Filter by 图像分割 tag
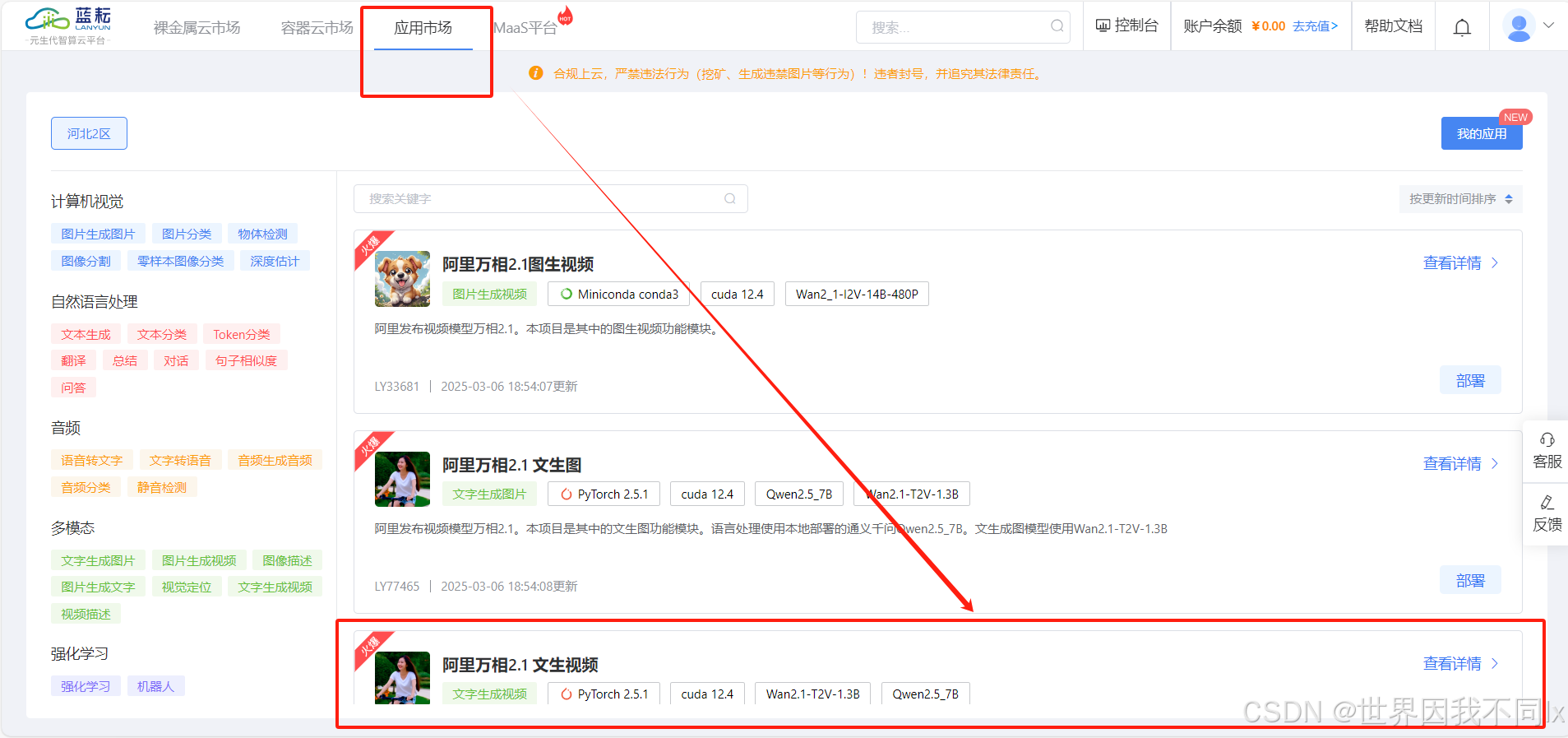The image size is (1568, 738). [x=86, y=261]
